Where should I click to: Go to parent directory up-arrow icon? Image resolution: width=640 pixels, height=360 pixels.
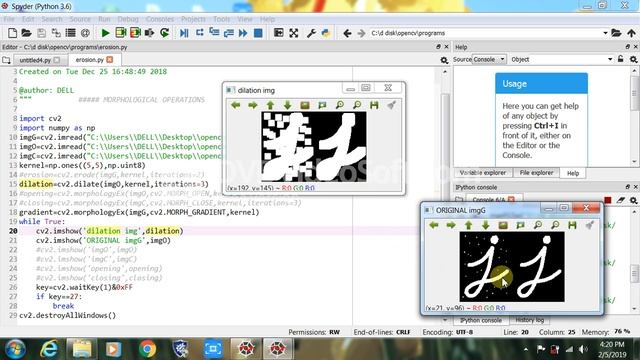point(631,33)
